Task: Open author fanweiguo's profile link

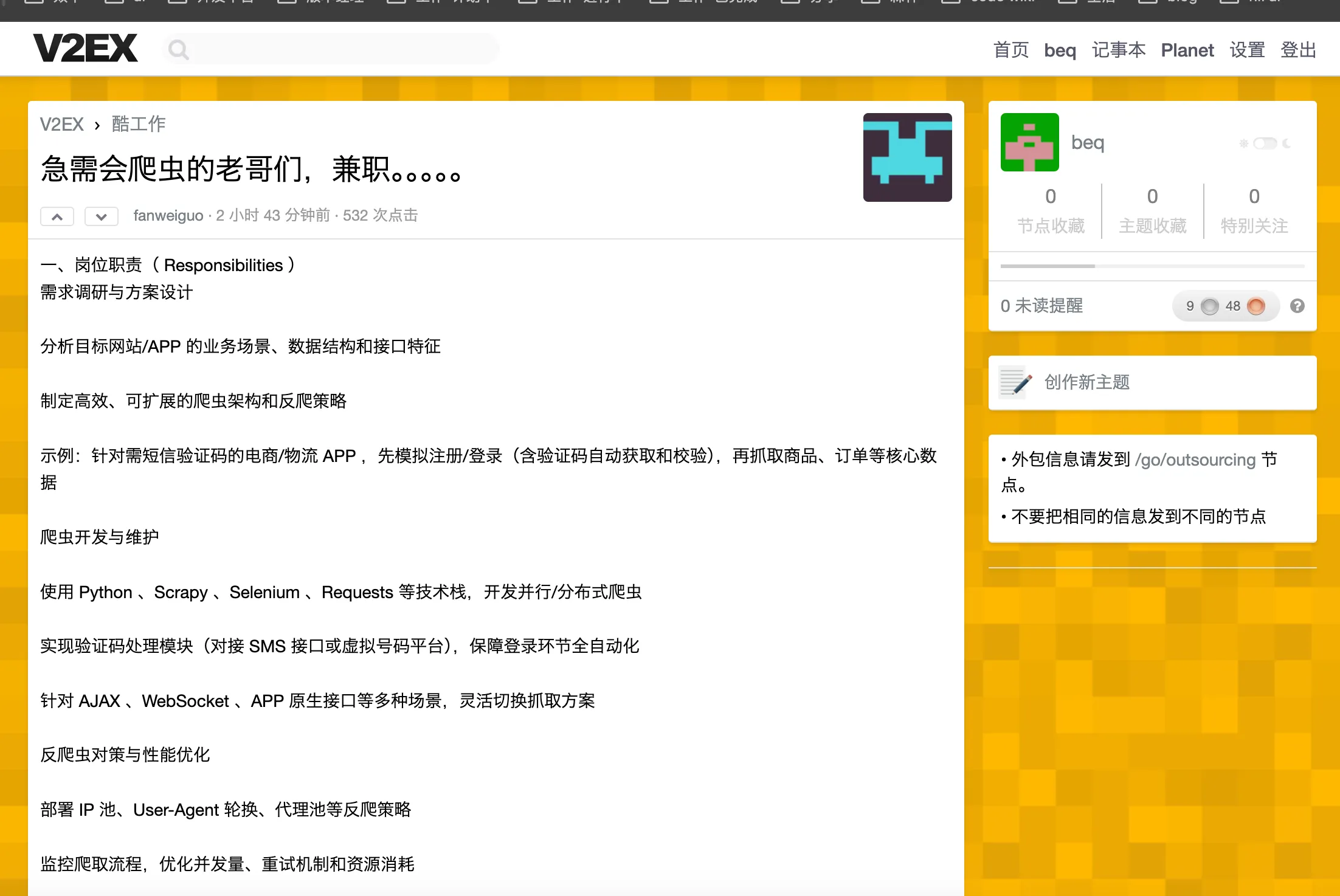Action: (x=168, y=215)
